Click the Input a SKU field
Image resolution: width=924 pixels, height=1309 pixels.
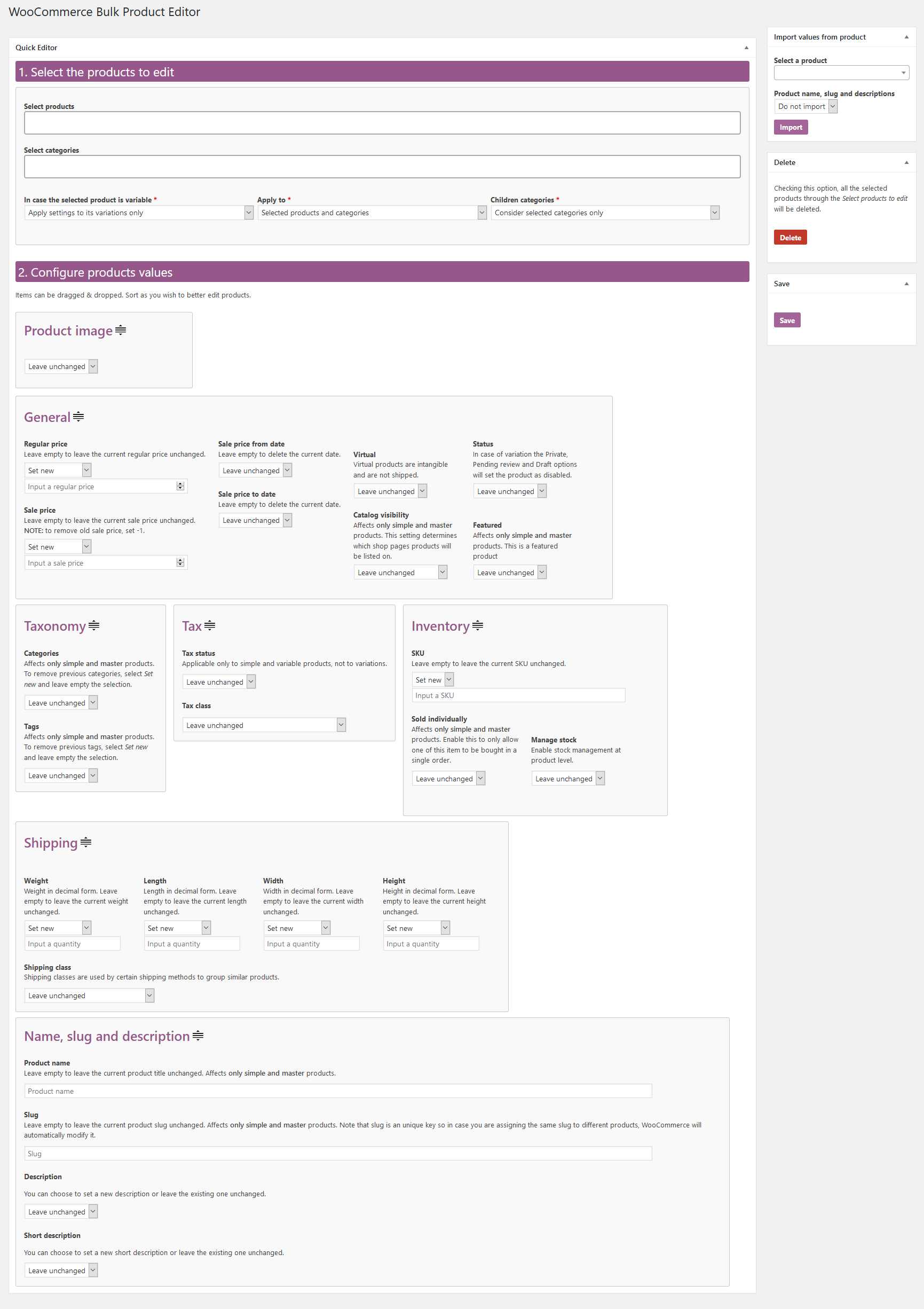pyautogui.click(x=518, y=695)
